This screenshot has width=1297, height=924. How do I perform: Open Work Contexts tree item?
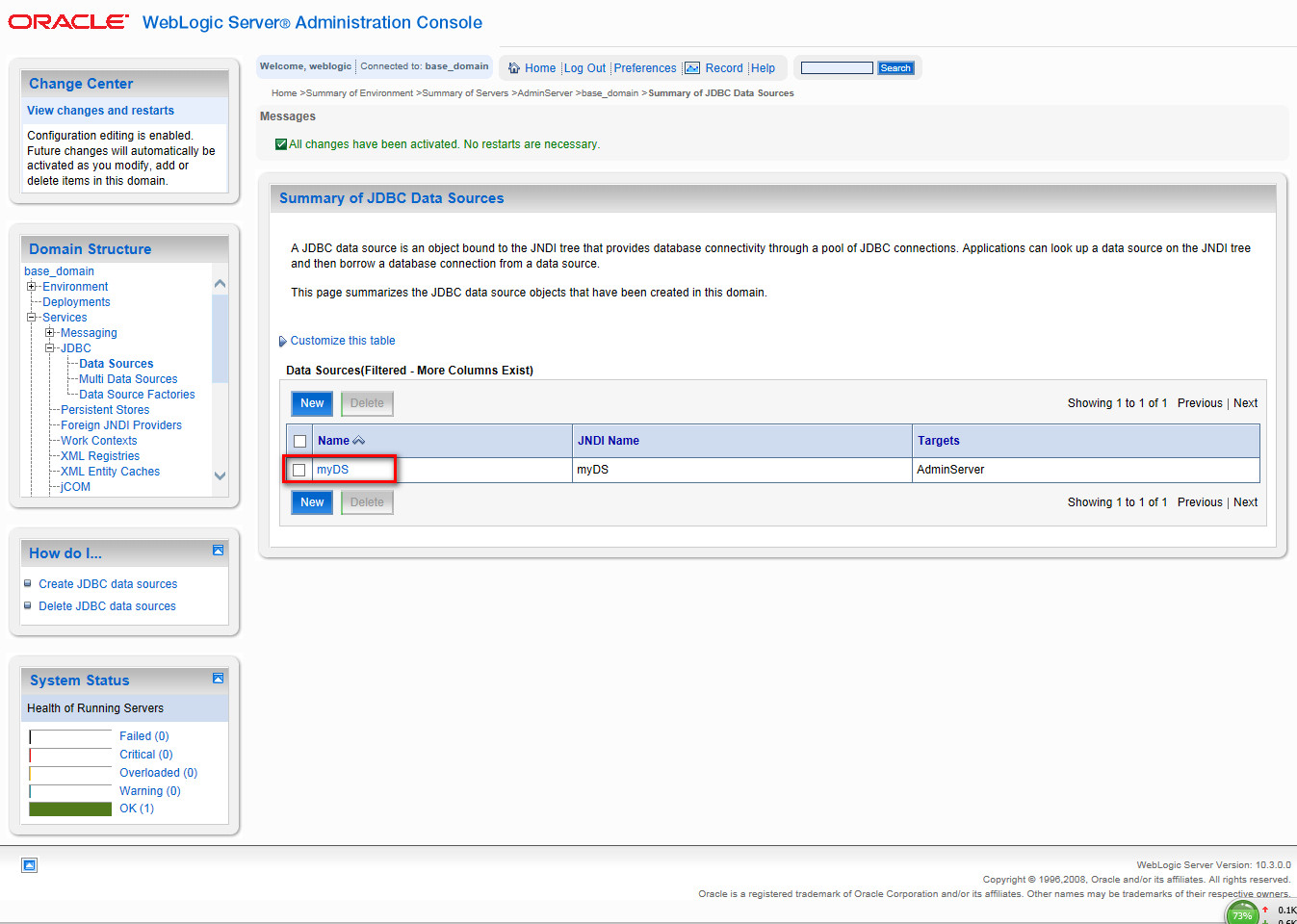(x=99, y=441)
